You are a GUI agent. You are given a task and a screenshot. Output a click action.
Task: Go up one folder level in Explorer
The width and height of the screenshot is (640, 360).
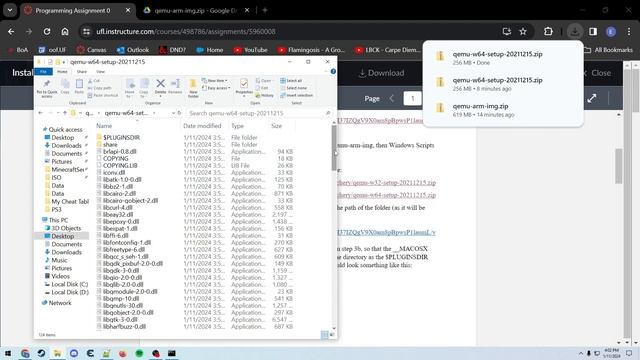click(x=64, y=113)
